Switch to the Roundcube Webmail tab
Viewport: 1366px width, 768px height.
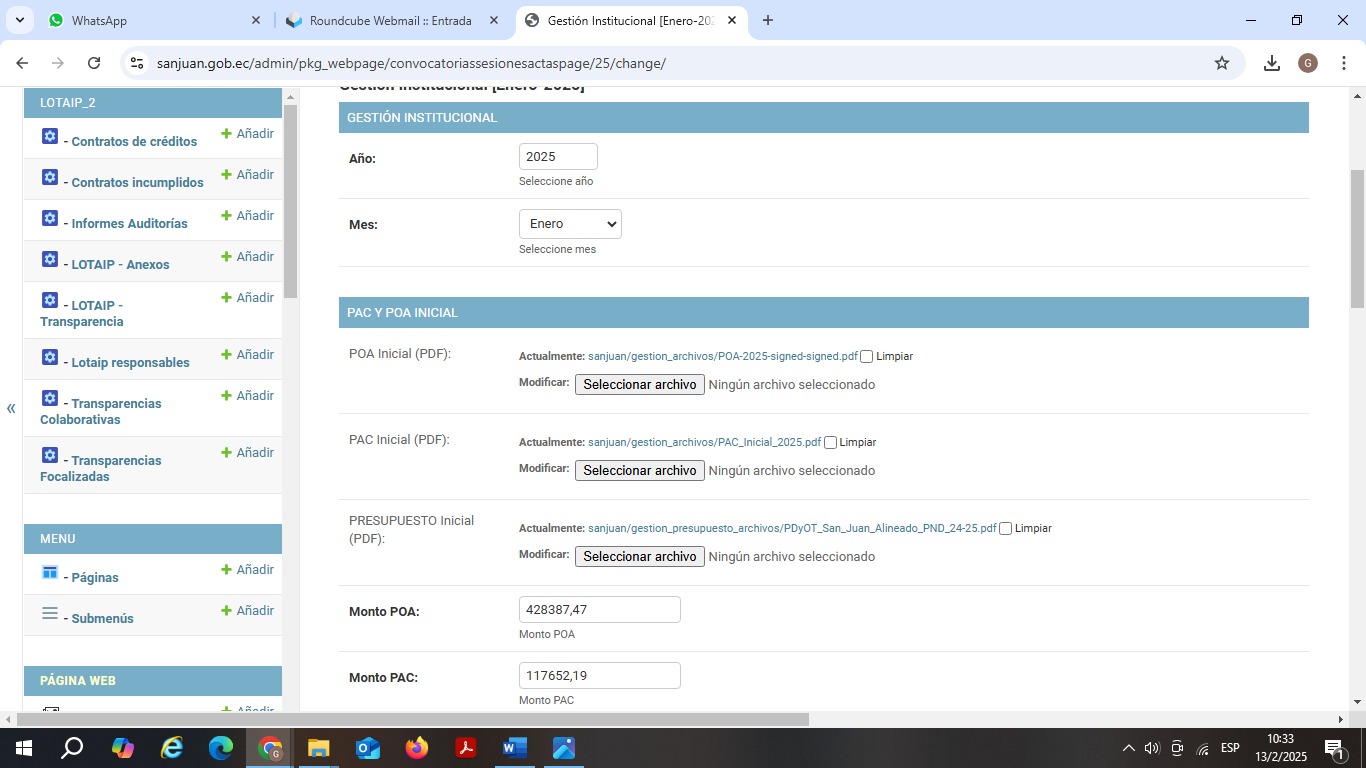pos(390,20)
